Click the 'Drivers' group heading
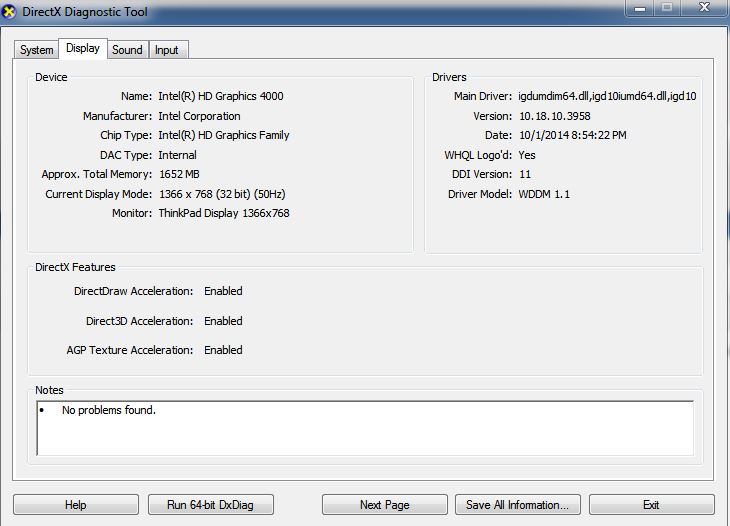Viewport: 730px width, 526px height. coord(449,77)
